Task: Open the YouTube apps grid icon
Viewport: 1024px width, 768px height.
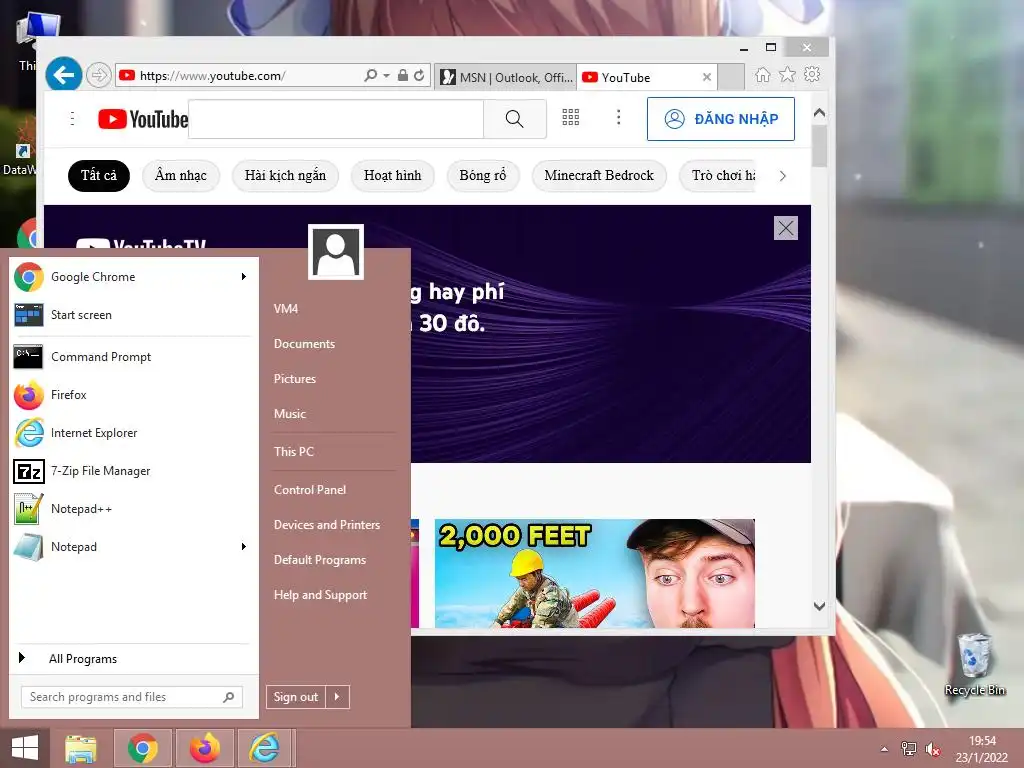Action: (x=571, y=118)
